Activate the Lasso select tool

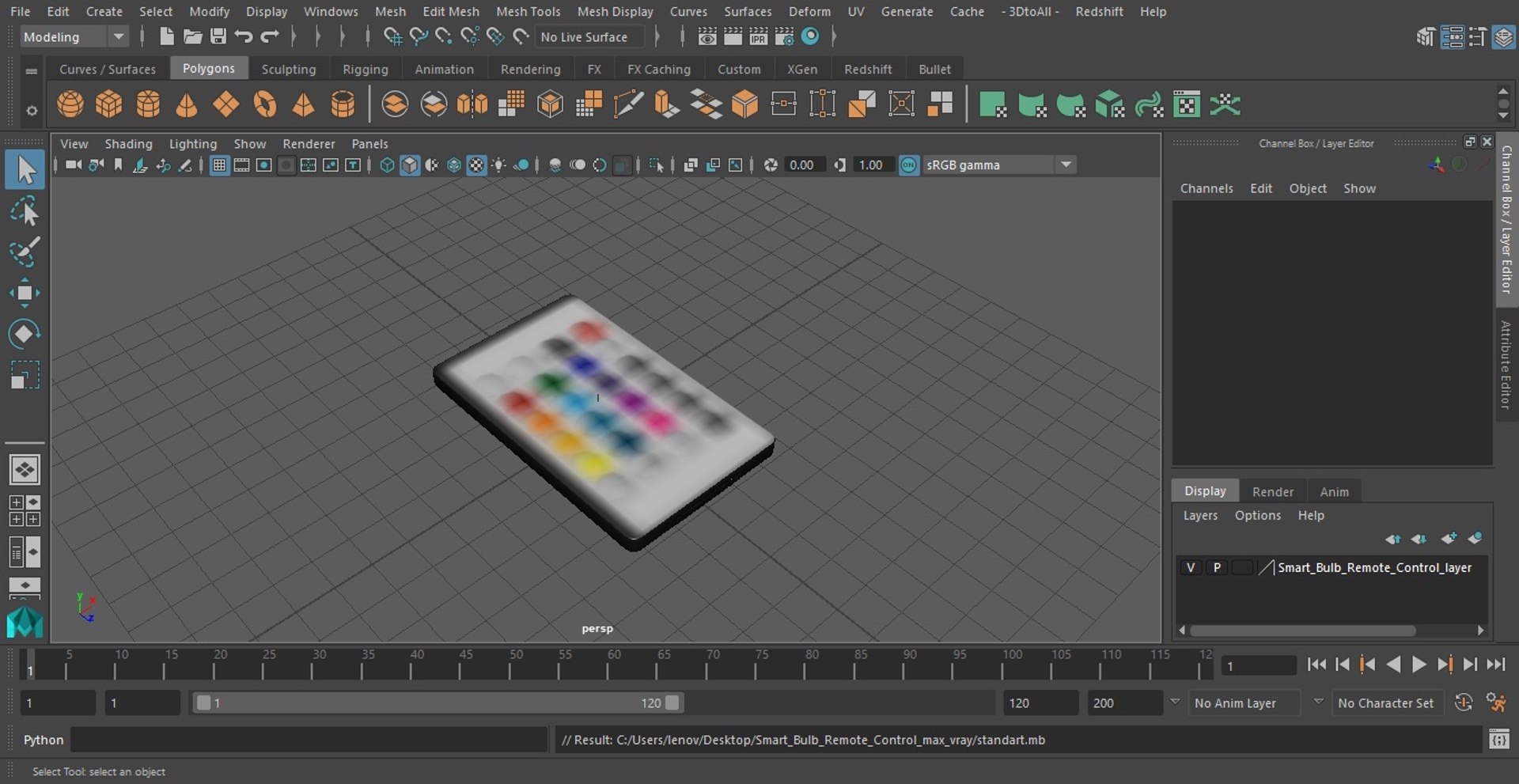(x=25, y=211)
